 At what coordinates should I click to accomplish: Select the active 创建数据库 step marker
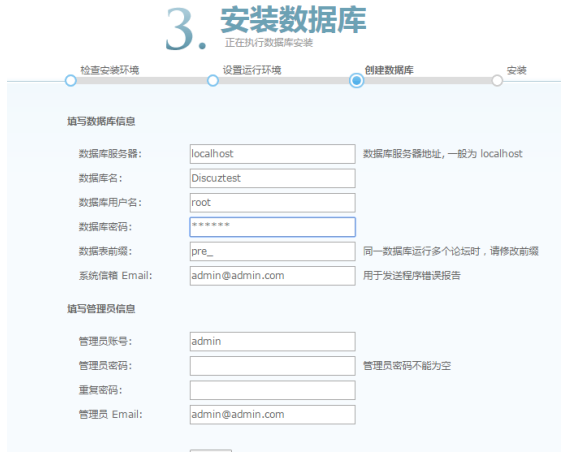coord(356,80)
